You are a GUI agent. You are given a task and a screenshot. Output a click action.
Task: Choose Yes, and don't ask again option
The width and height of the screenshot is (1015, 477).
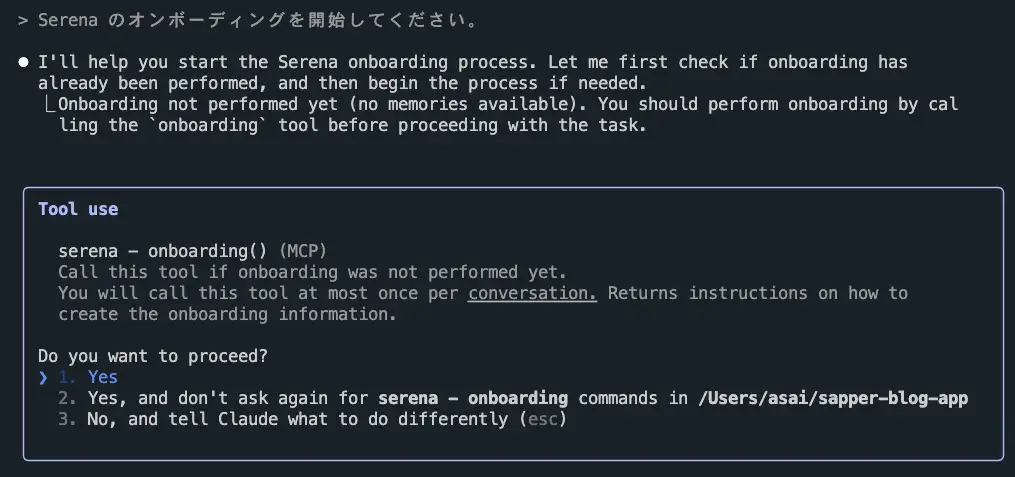tap(513, 398)
